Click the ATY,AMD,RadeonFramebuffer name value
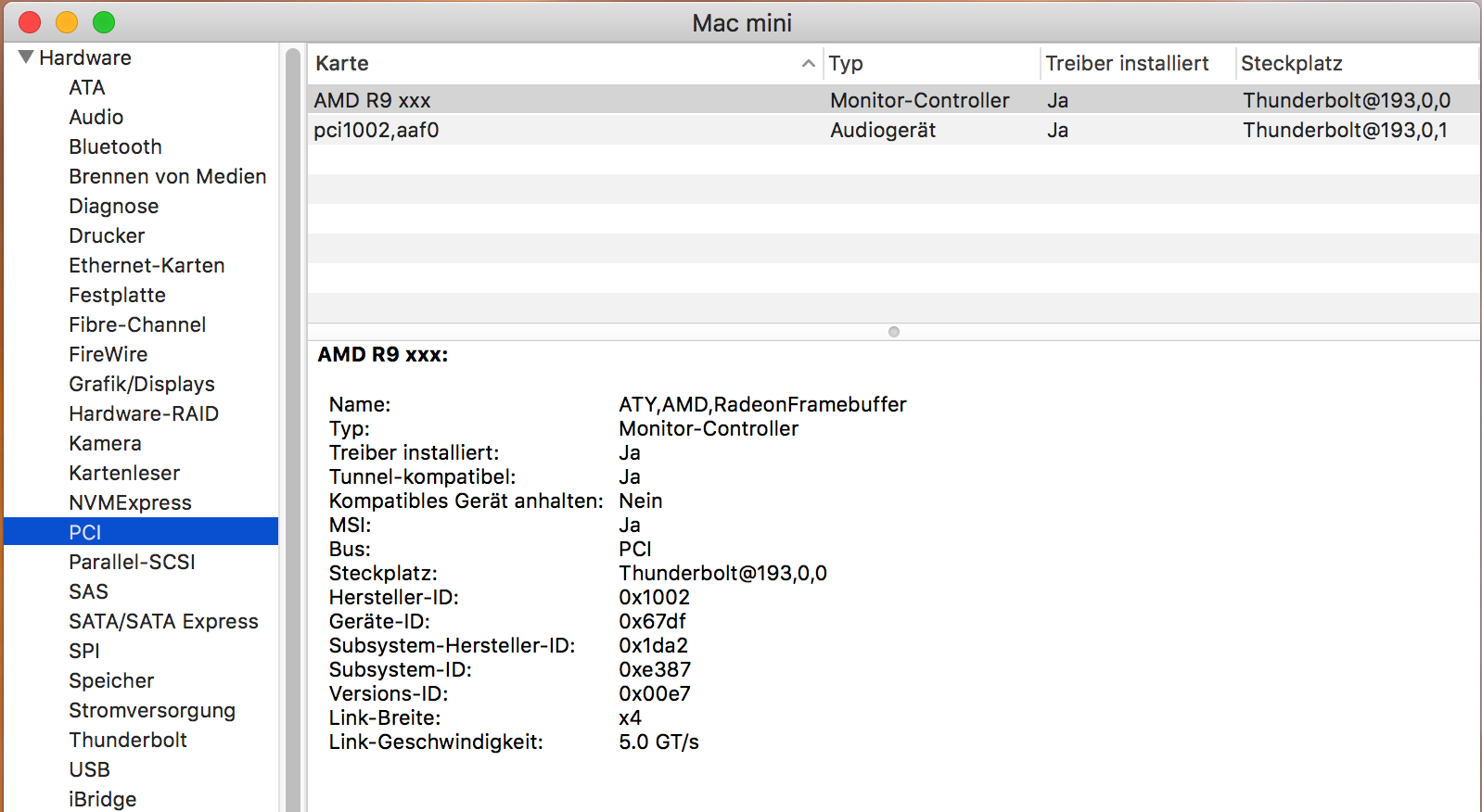The height and width of the screenshot is (812, 1482). (x=762, y=404)
